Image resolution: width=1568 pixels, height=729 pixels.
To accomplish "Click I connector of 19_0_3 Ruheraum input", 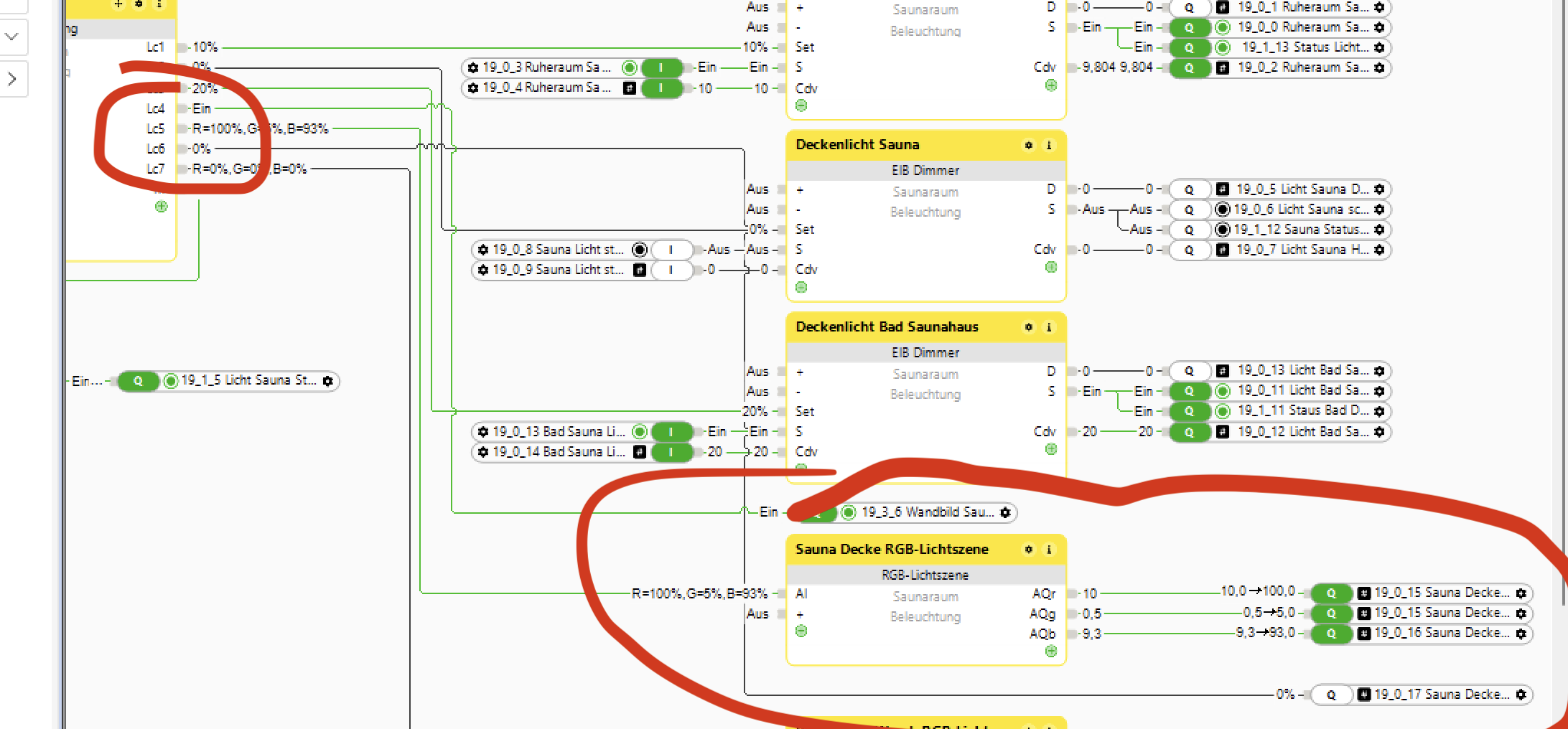I will (x=661, y=67).
